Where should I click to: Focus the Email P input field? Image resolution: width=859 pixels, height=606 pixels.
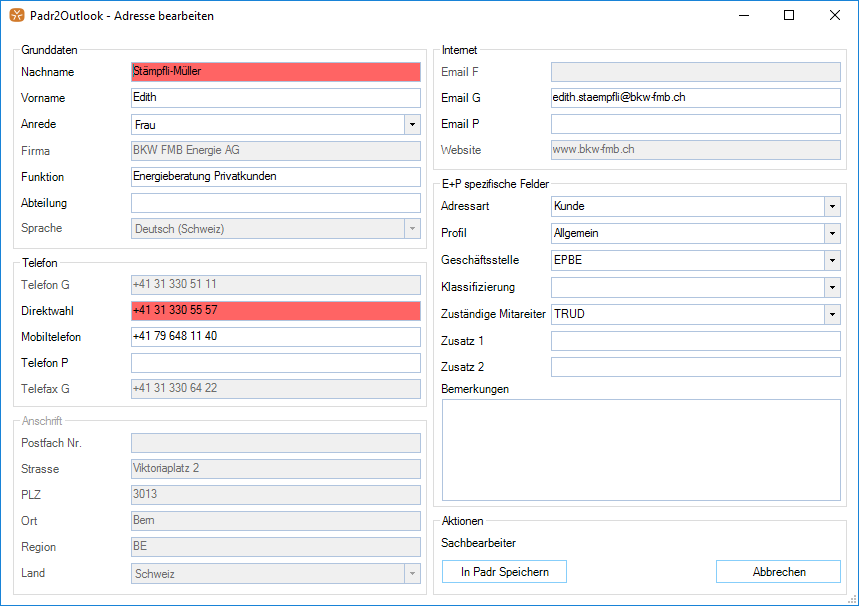tap(695, 124)
